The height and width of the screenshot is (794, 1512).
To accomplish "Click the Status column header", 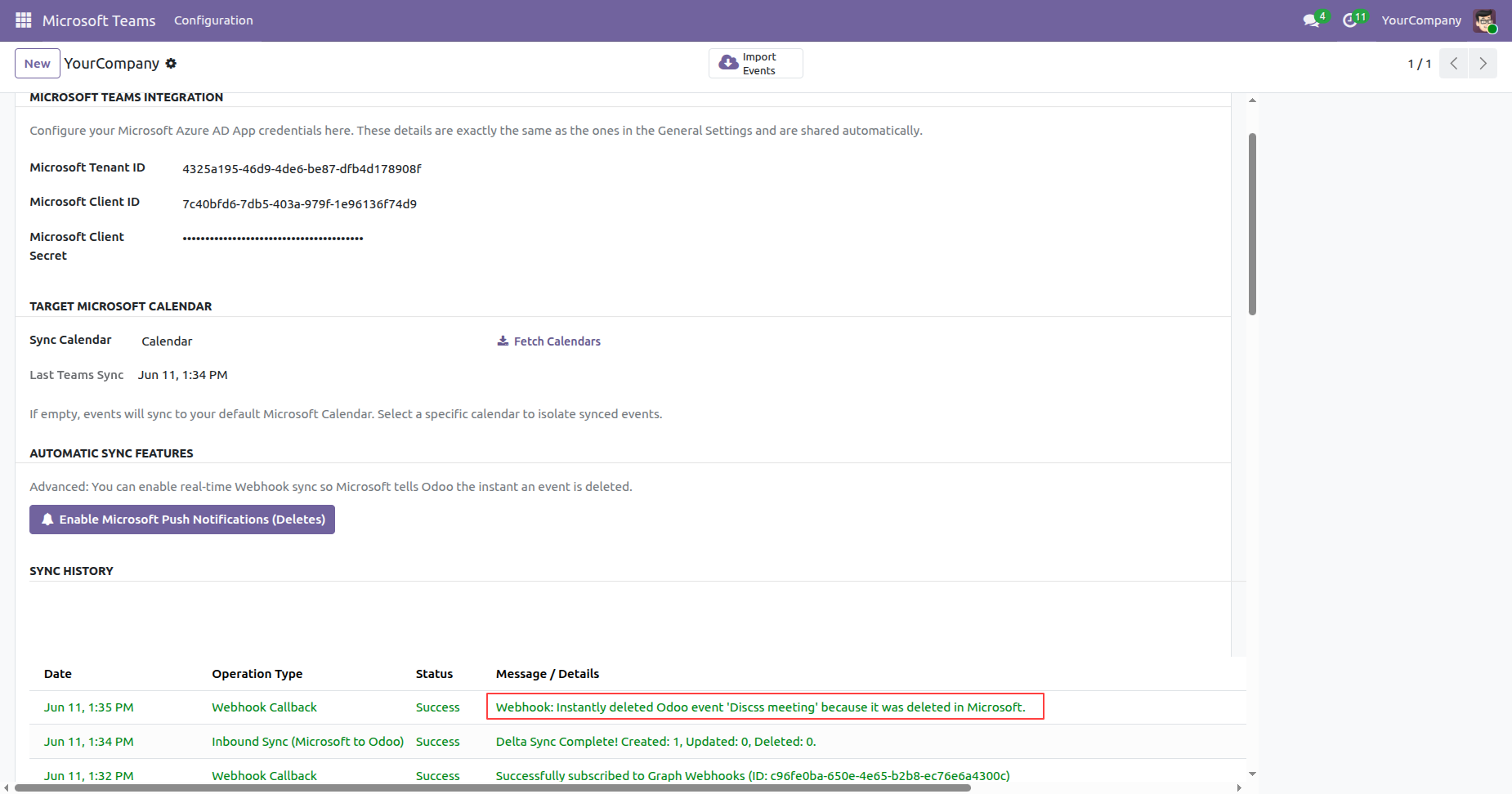I will pos(434,674).
